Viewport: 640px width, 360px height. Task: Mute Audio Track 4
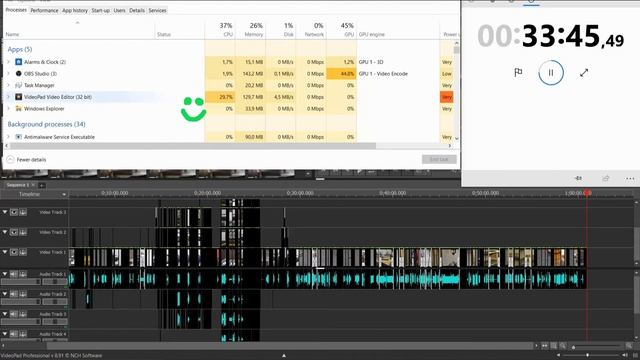[x=14, y=334]
